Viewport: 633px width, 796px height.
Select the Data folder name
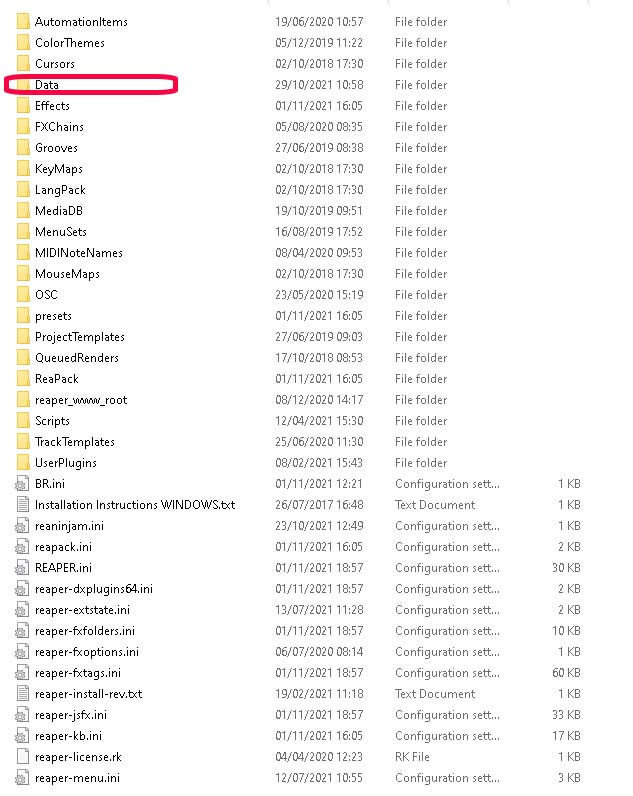[47, 85]
